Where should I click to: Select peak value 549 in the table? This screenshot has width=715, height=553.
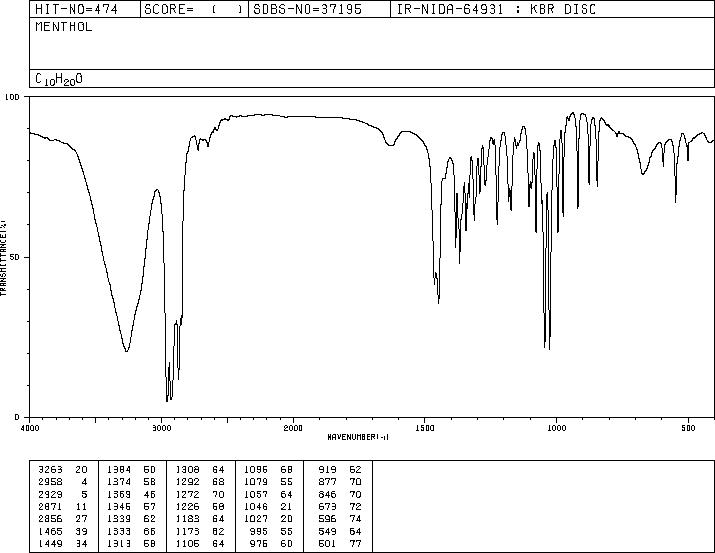coord(327,532)
